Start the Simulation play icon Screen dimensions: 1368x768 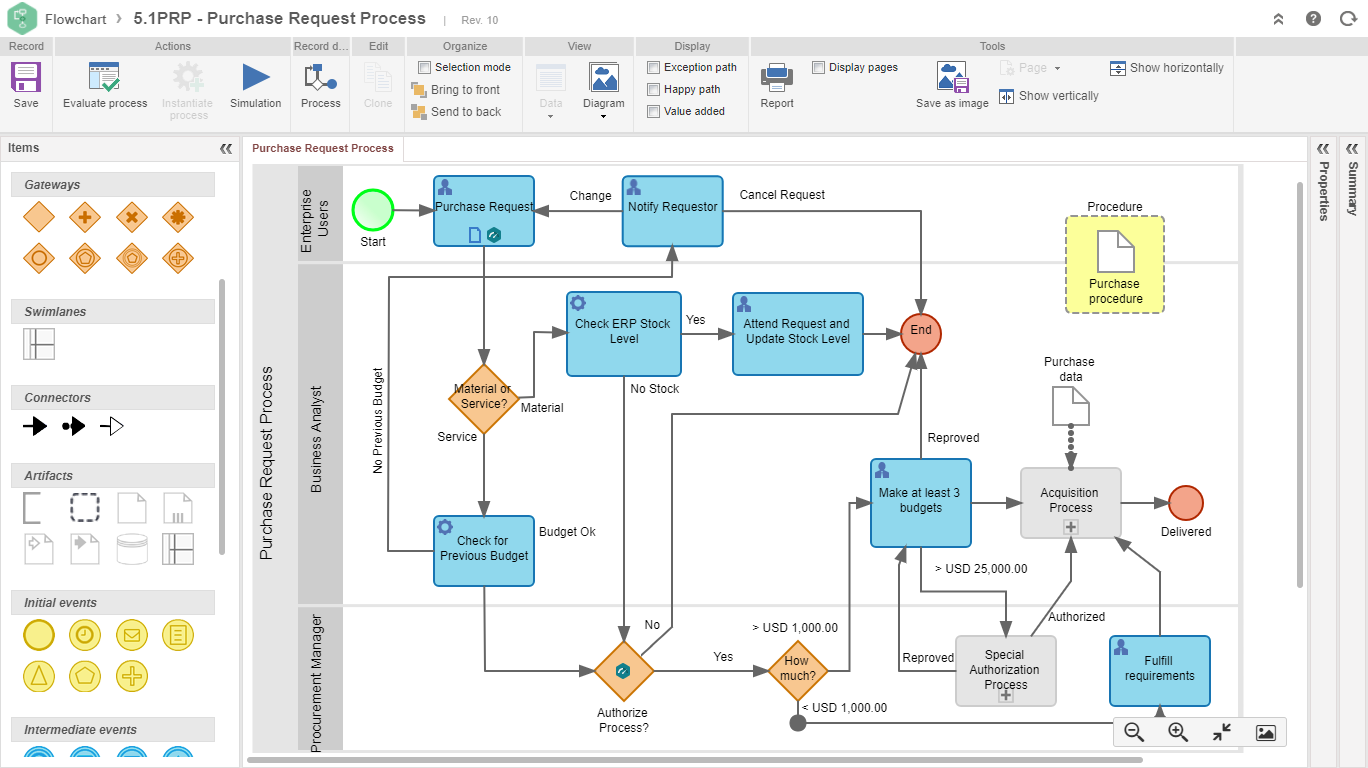pyautogui.click(x=256, y=78)
